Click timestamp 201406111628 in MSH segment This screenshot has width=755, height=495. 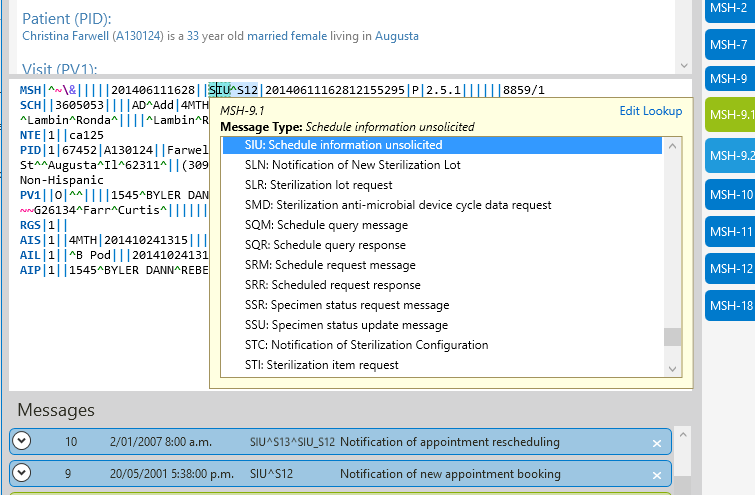point(153,90)
